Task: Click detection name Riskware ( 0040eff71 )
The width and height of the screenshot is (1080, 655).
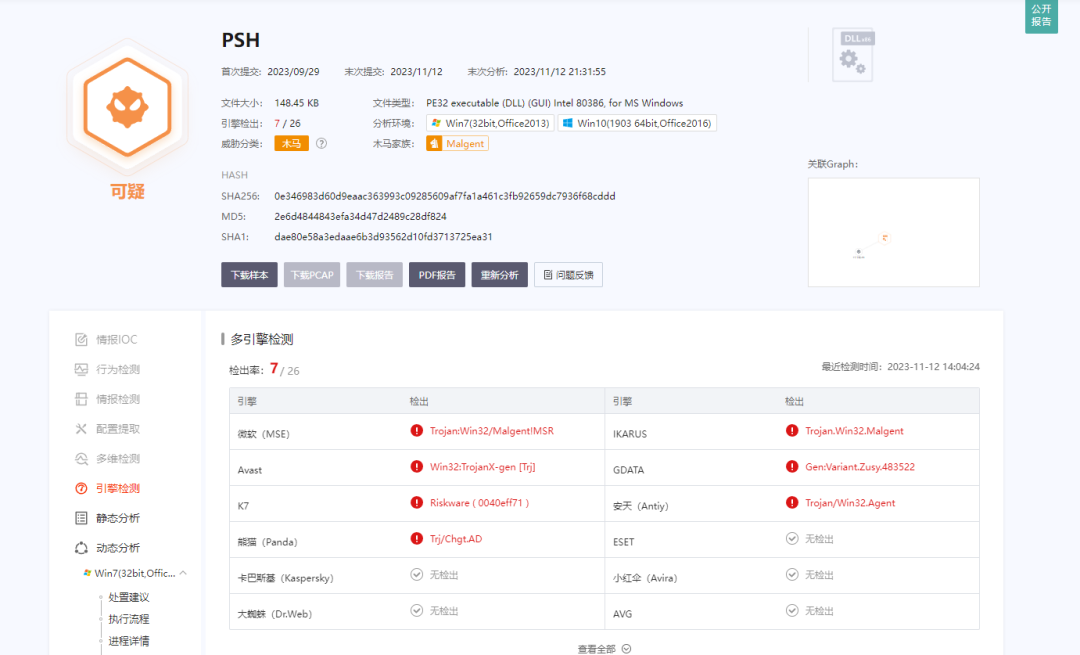Action: (x=479, y=503)
